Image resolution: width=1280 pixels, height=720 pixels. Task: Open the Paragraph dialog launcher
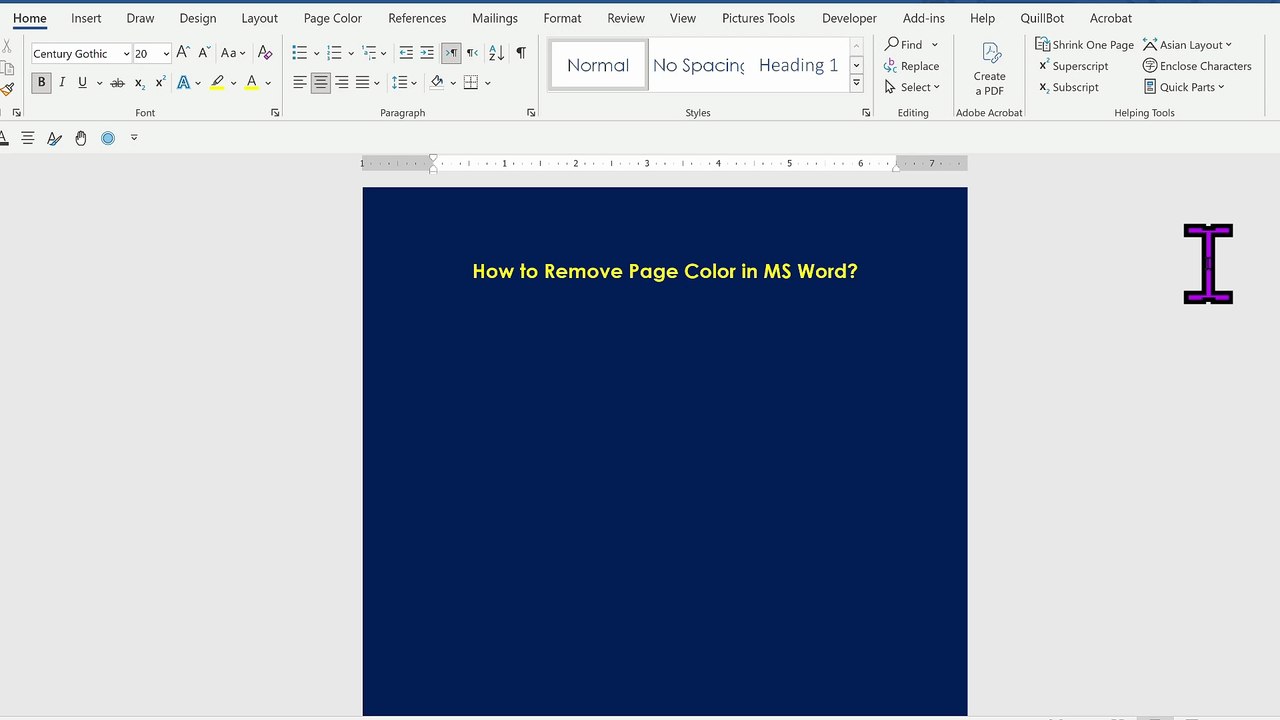click(531, 113)
